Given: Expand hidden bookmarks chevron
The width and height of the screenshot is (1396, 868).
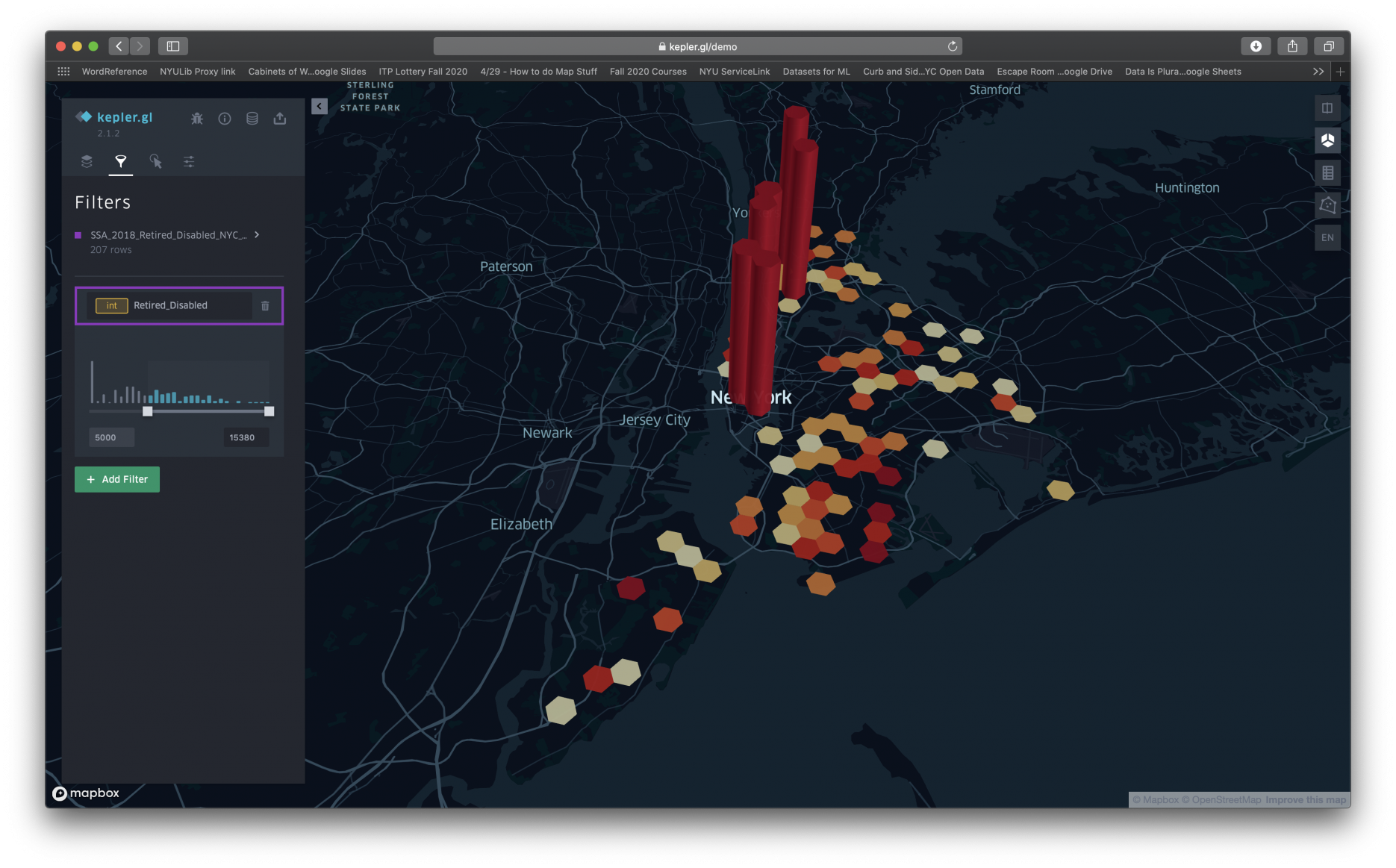Looking at the screenshot, I should coord(1318,72).
